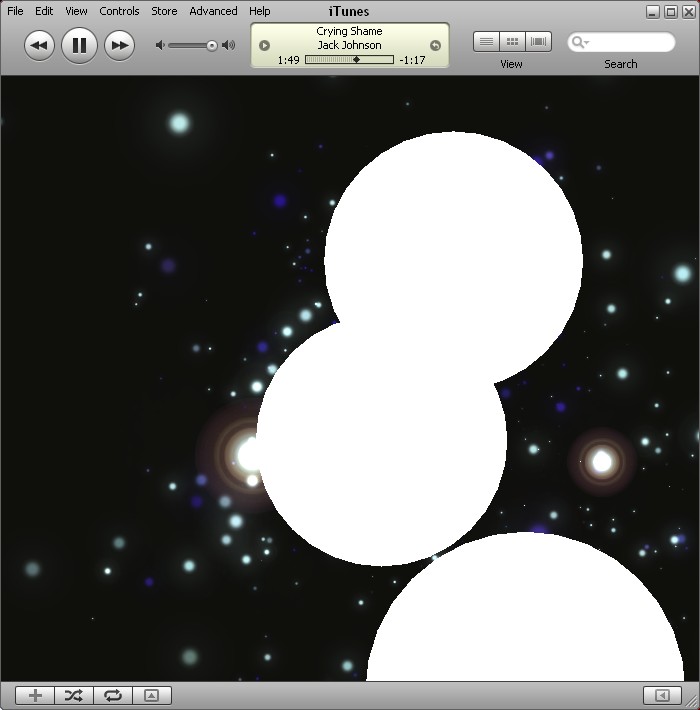The height and width of the screenshot is (710, 700).
Task: Close the iTunes window
Action: click(689, 12)
